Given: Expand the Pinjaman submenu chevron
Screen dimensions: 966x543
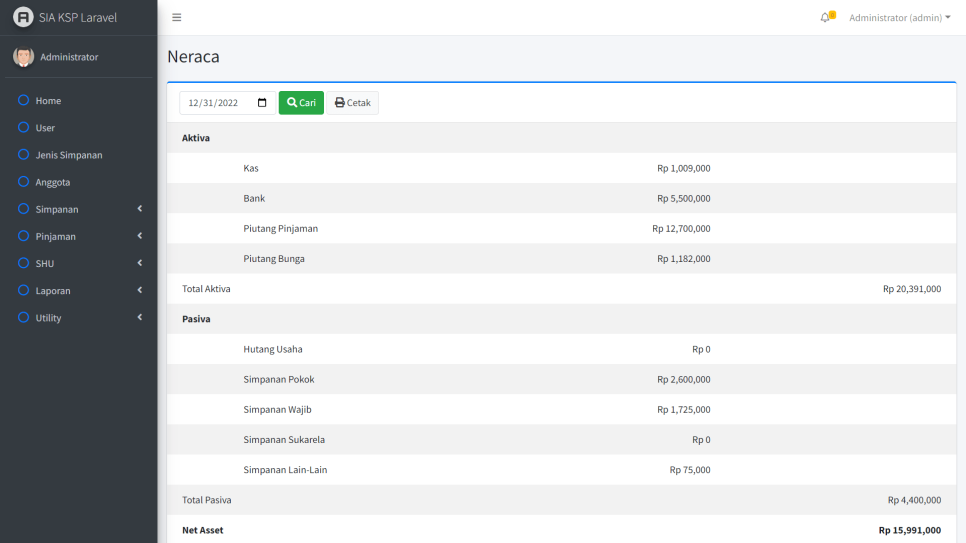Looking at the screenshot, I should click(140, 236).
